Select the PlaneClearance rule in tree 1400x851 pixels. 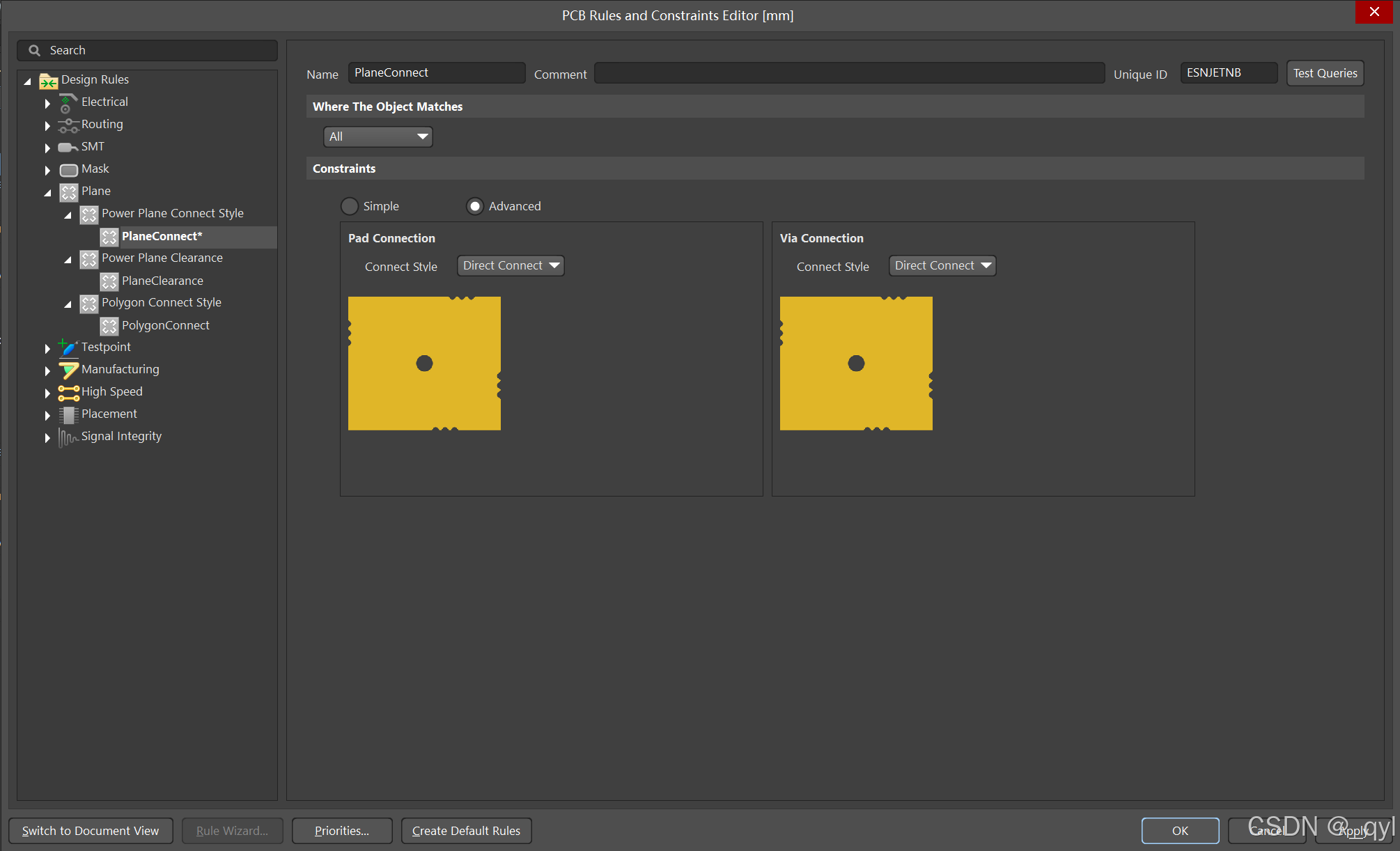pyautogui.click(x=162, y=281)
